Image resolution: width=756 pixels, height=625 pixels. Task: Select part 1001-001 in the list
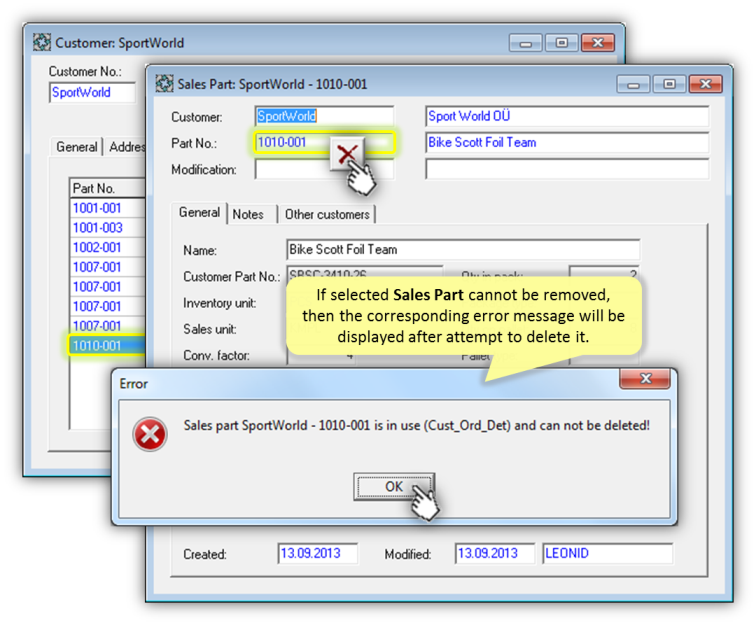click(107, 208)
